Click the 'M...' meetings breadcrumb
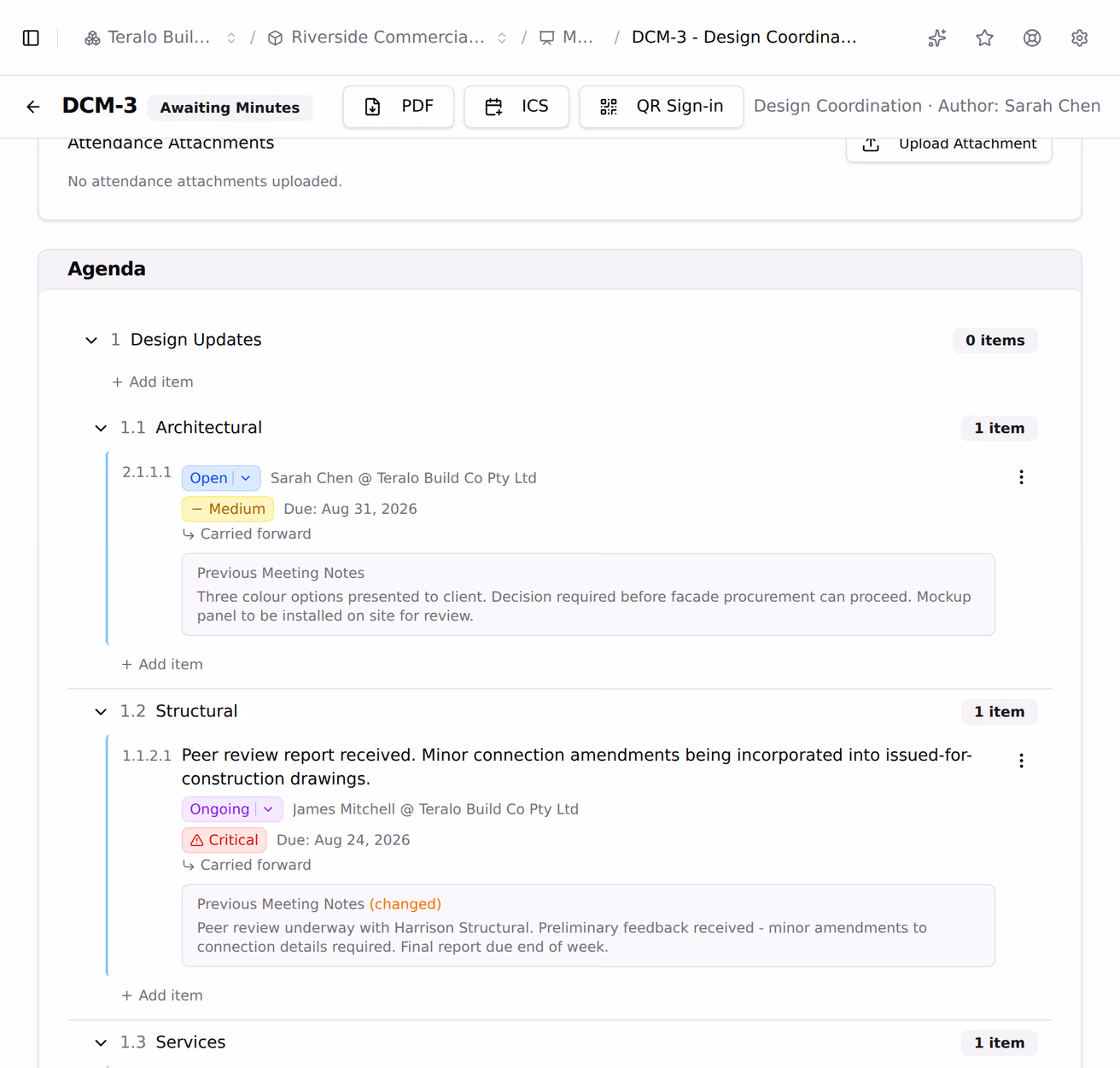 click(x=578, y=38)
